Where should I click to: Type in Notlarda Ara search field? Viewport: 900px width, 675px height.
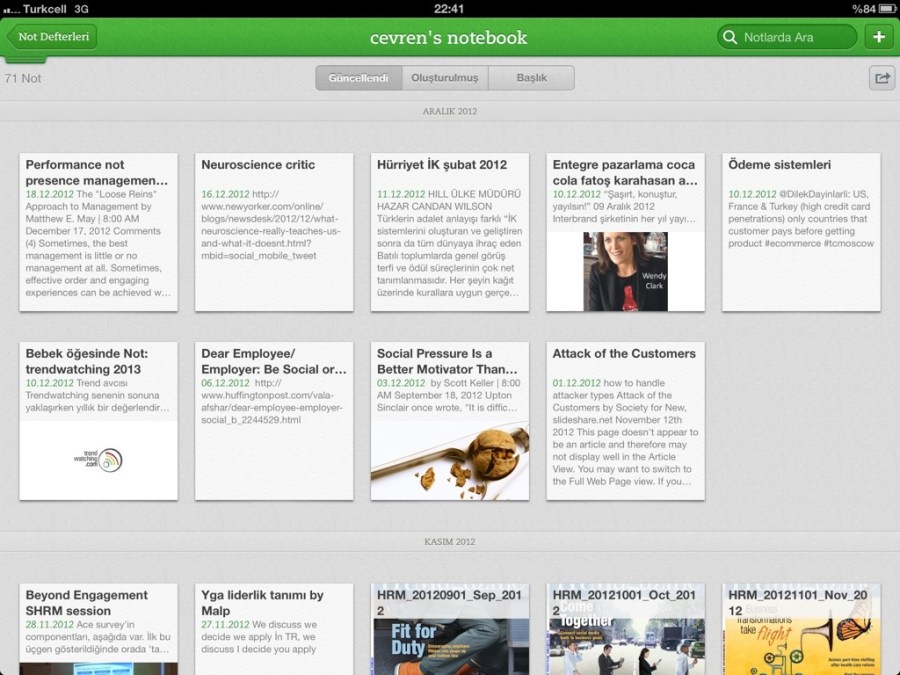pyautogui.click(x=795, y=38)
